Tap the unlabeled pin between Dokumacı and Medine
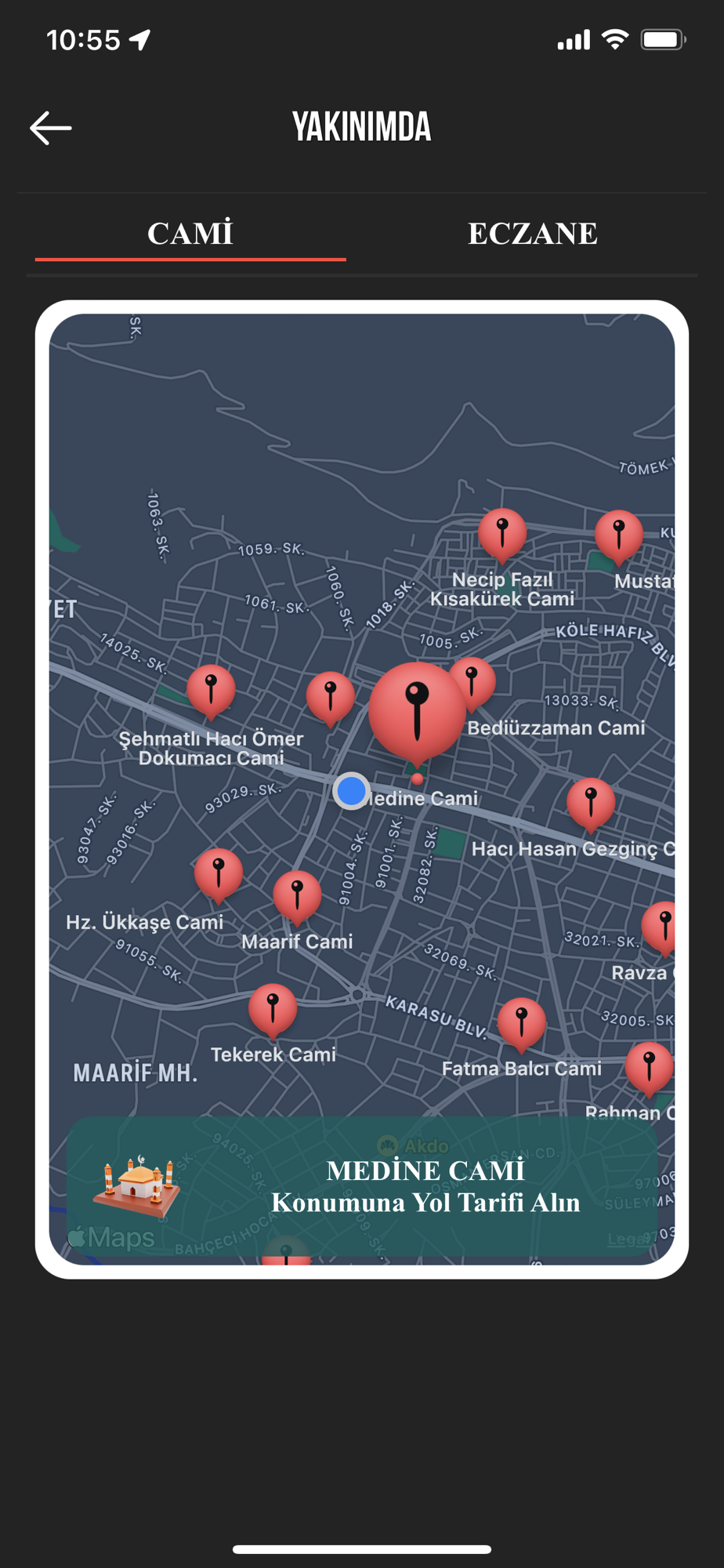 point(330,699)
